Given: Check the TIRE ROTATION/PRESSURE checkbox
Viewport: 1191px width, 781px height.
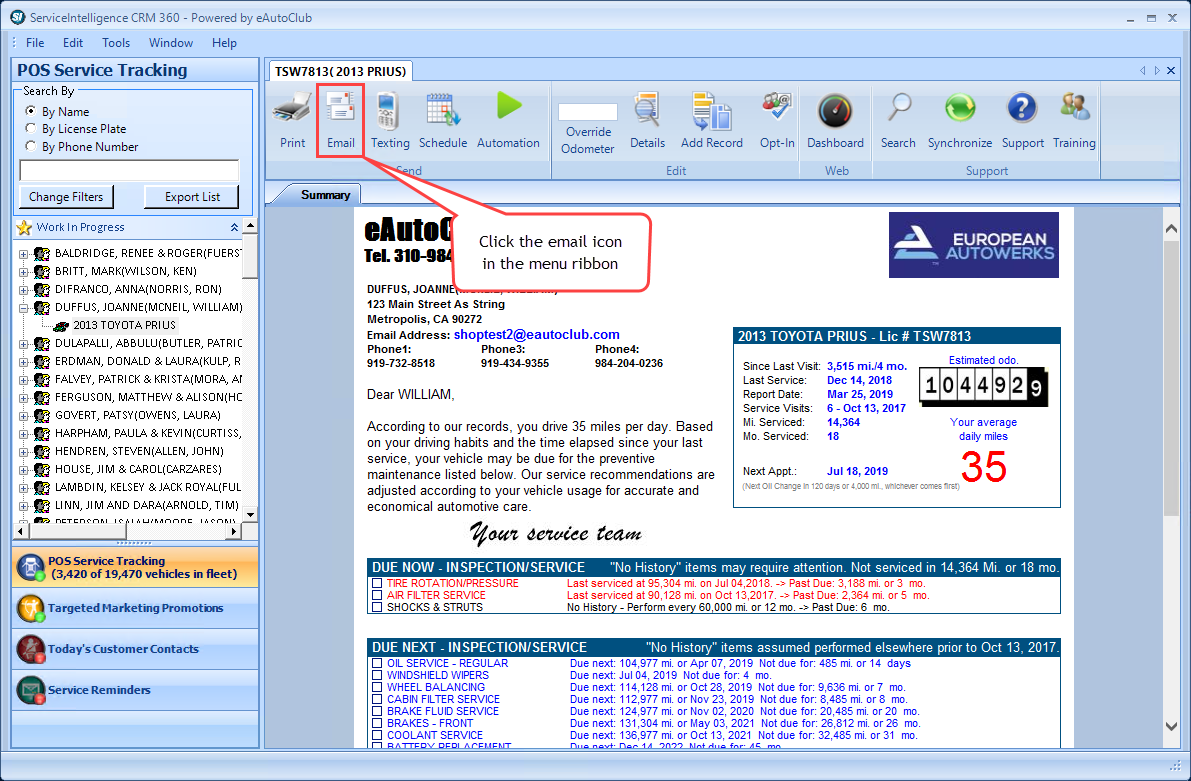Looking at the screenshot, I should (x=377, y=583).
